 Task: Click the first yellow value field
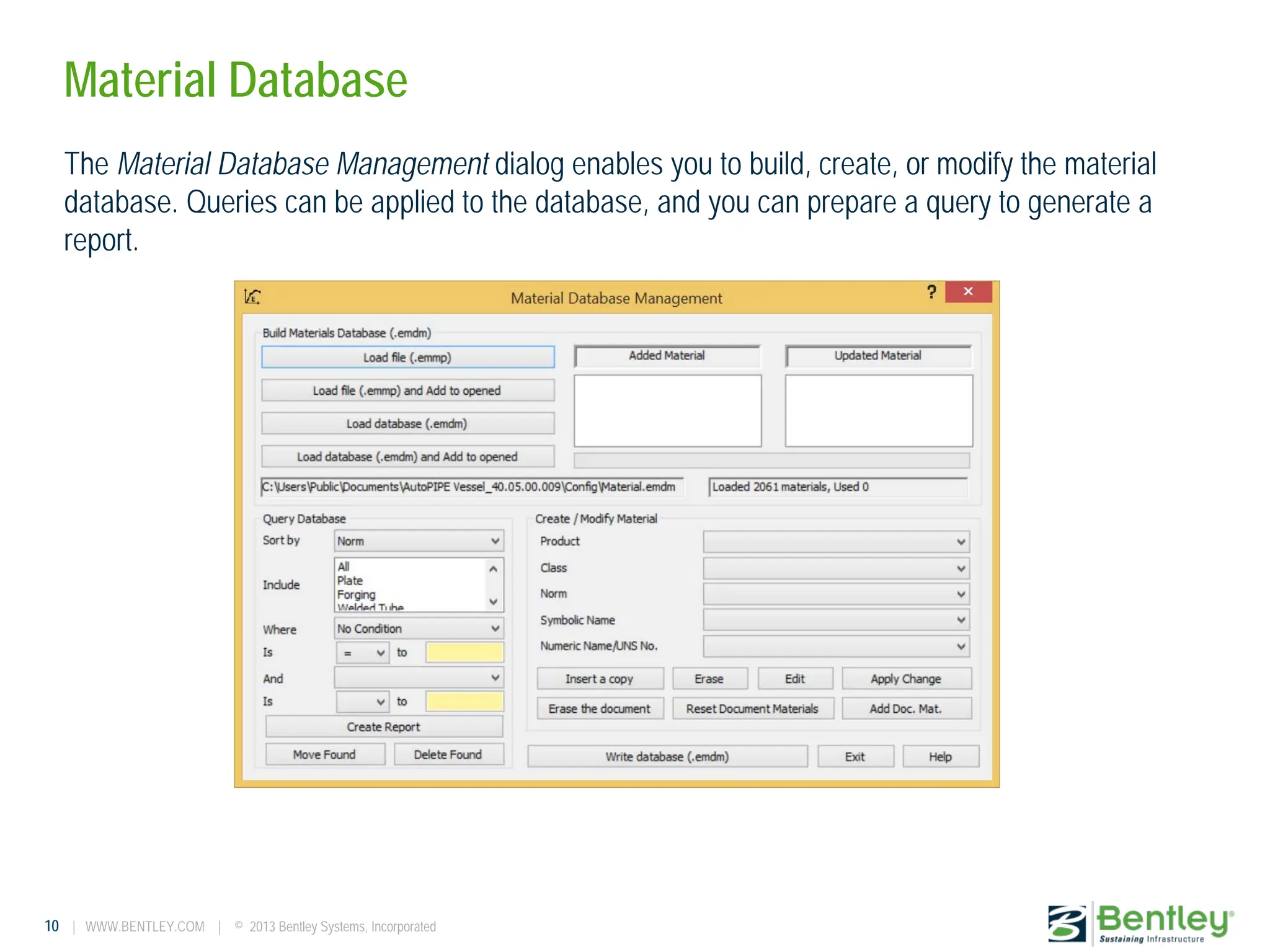coord(464,653)
